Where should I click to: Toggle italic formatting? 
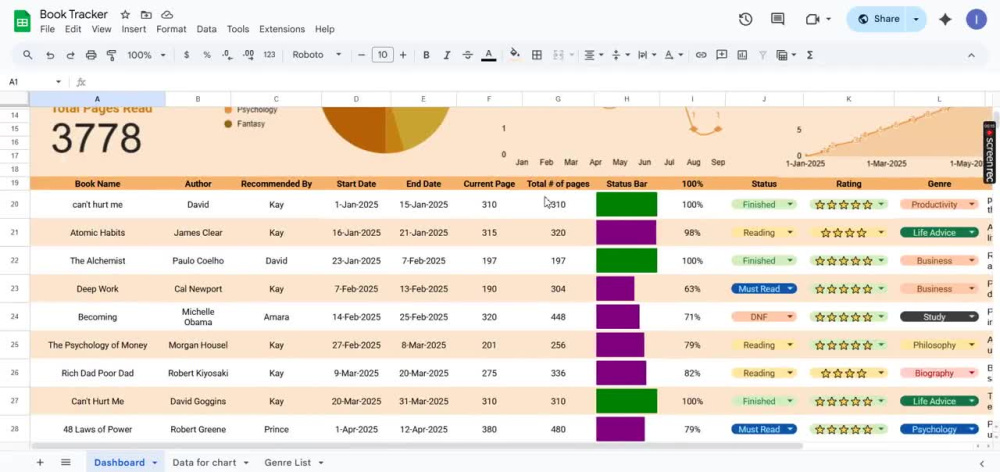pos(446,55)
